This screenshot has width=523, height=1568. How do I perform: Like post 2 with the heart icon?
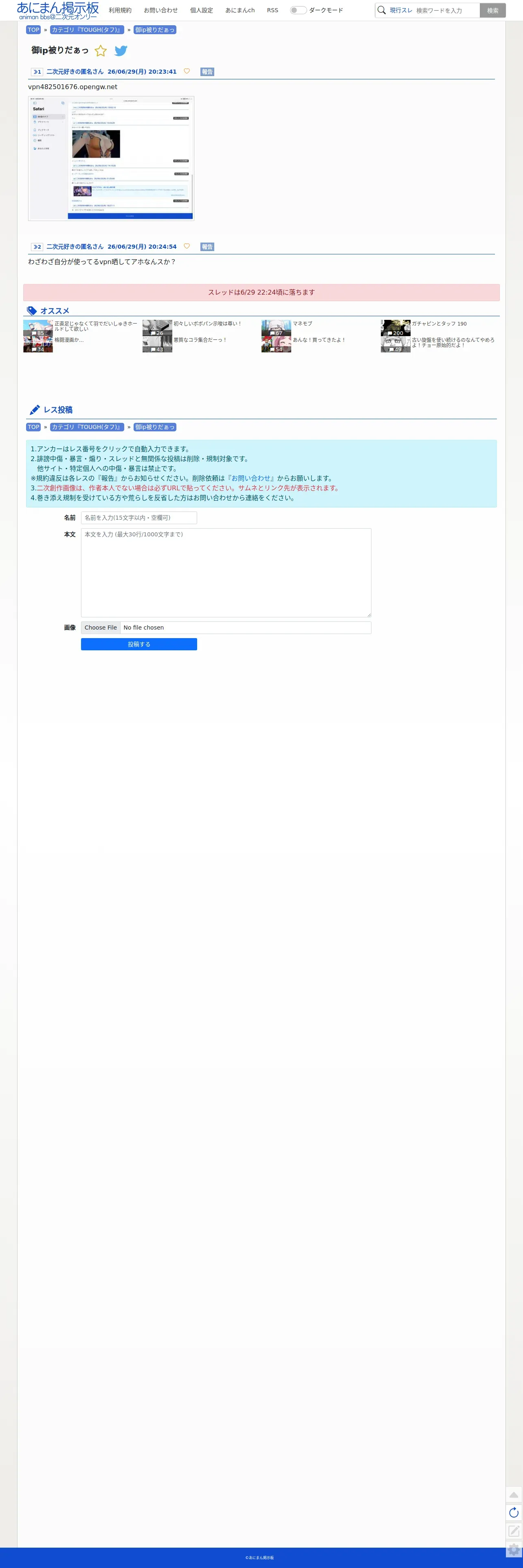click(187, 246)
